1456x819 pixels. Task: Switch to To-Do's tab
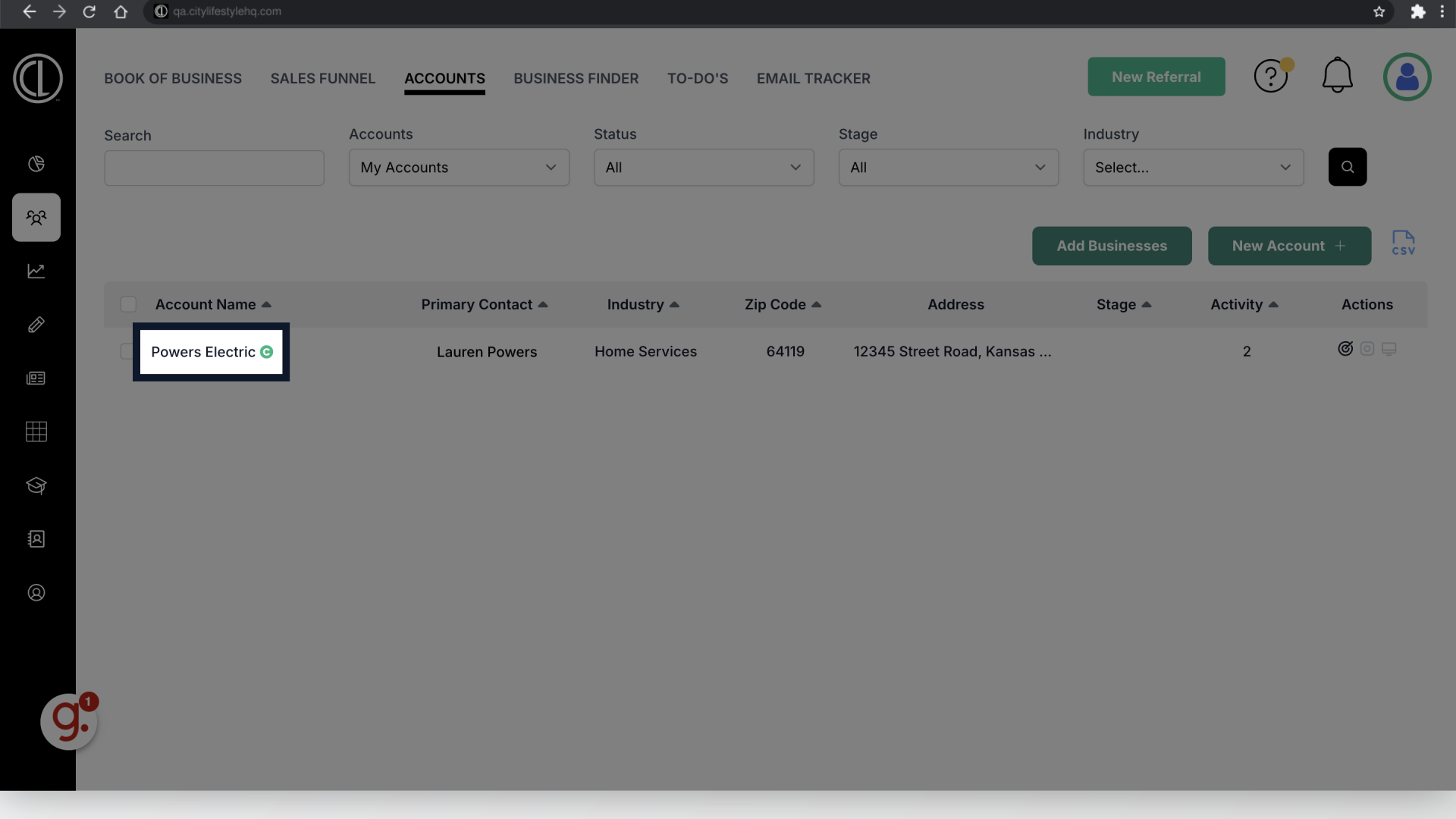698,78
